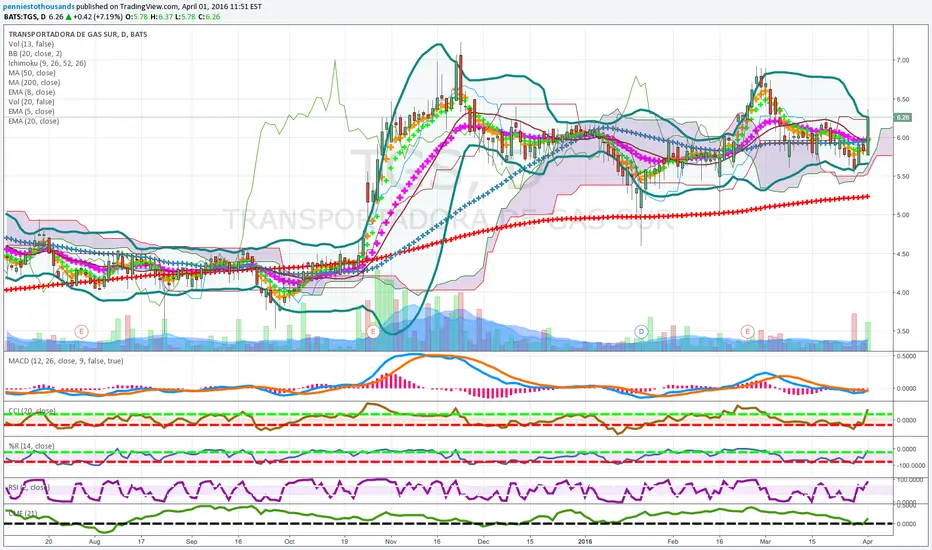Select the EMA (8, close) indicator label
Image resolution: width=932 pixels, height=550 pixels.
click(x=32, y=92)
